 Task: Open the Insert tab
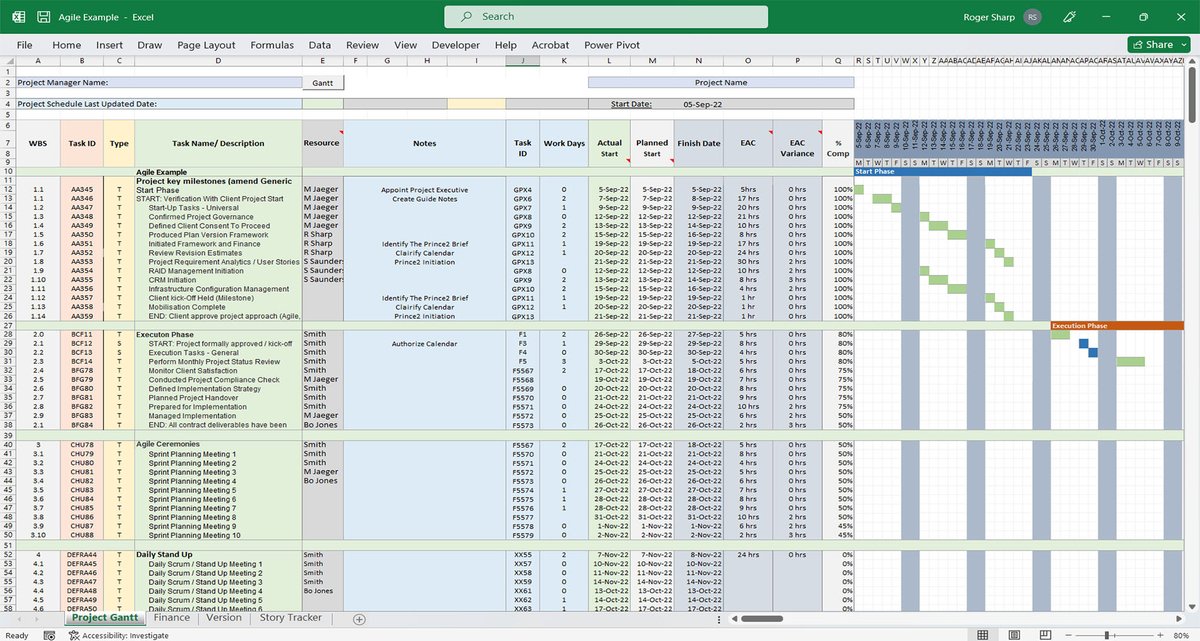[110, 45]
